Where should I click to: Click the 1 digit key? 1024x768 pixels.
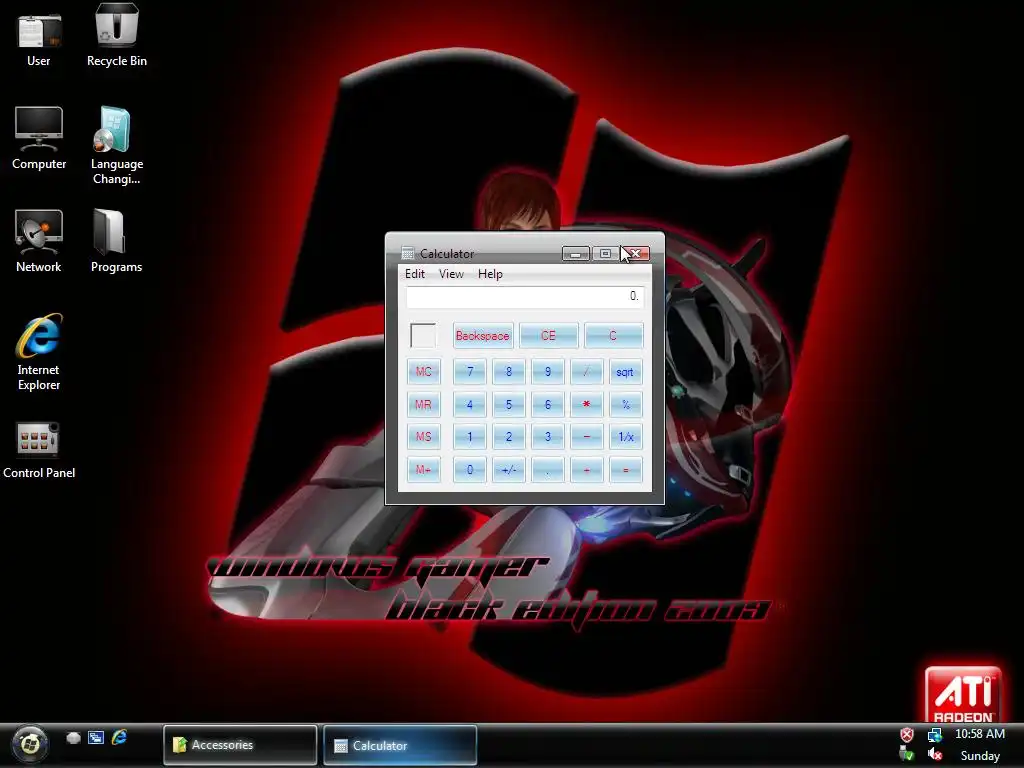coord(470,437)
